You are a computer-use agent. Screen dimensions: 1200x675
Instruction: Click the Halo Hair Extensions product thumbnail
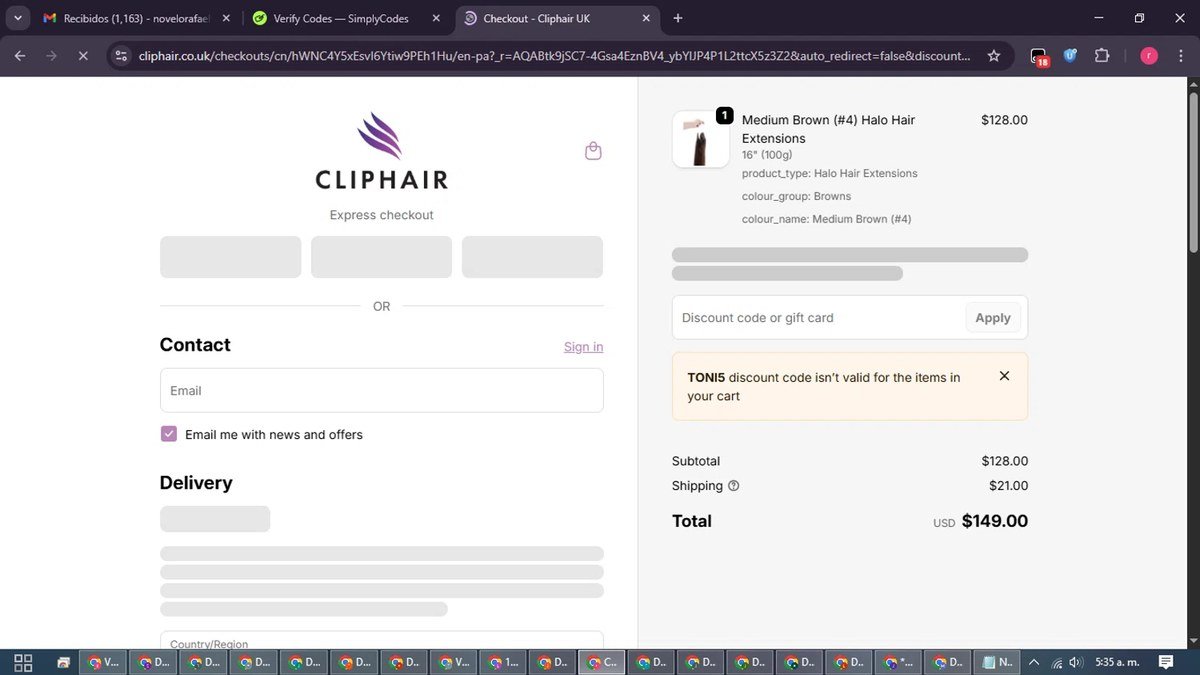pyautogui.click(x=701, y=139)
